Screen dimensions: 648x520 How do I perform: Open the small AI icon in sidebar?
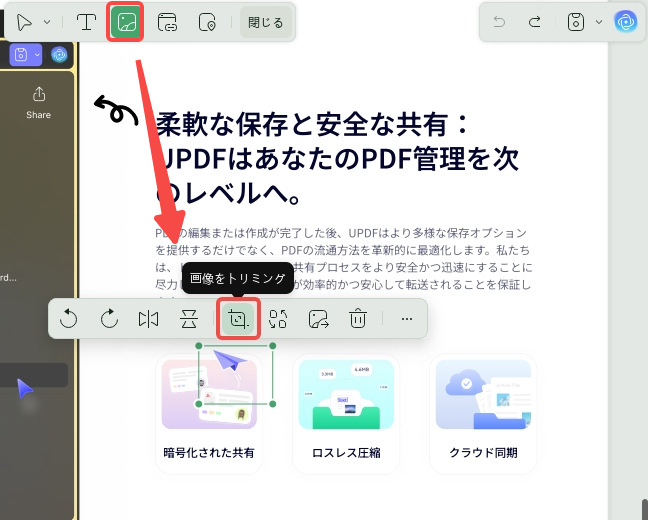[x=59, y=55]
